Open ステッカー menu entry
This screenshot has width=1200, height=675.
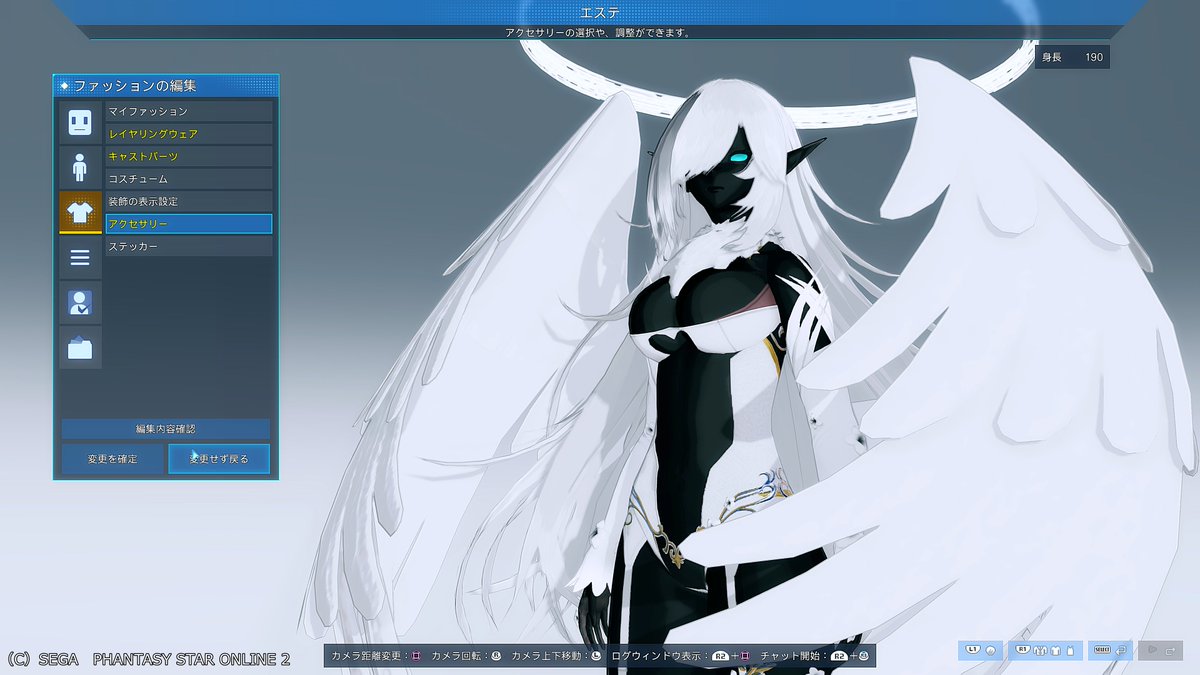coord(189,246)
